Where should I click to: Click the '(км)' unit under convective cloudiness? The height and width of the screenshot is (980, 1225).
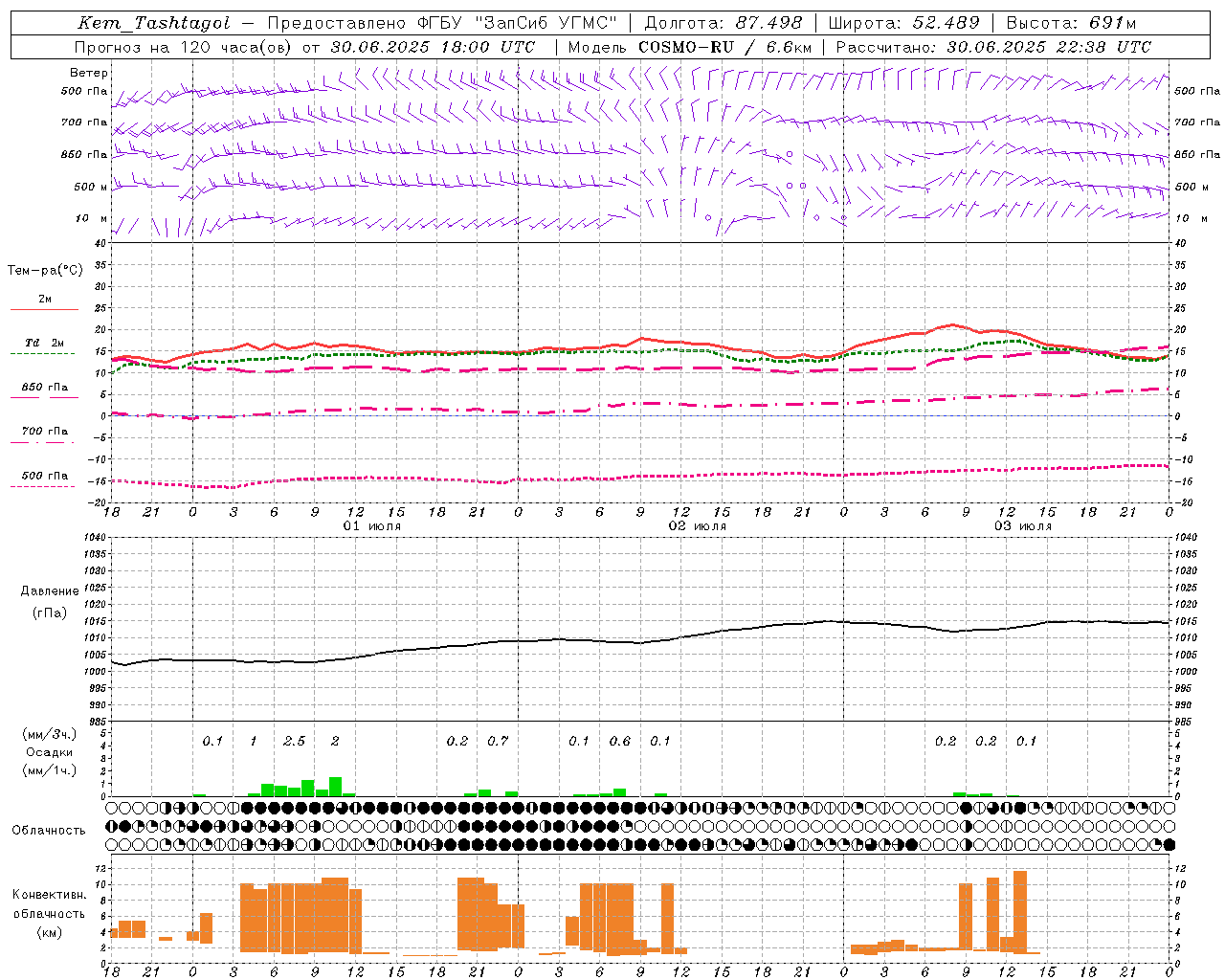click(50, 932)
